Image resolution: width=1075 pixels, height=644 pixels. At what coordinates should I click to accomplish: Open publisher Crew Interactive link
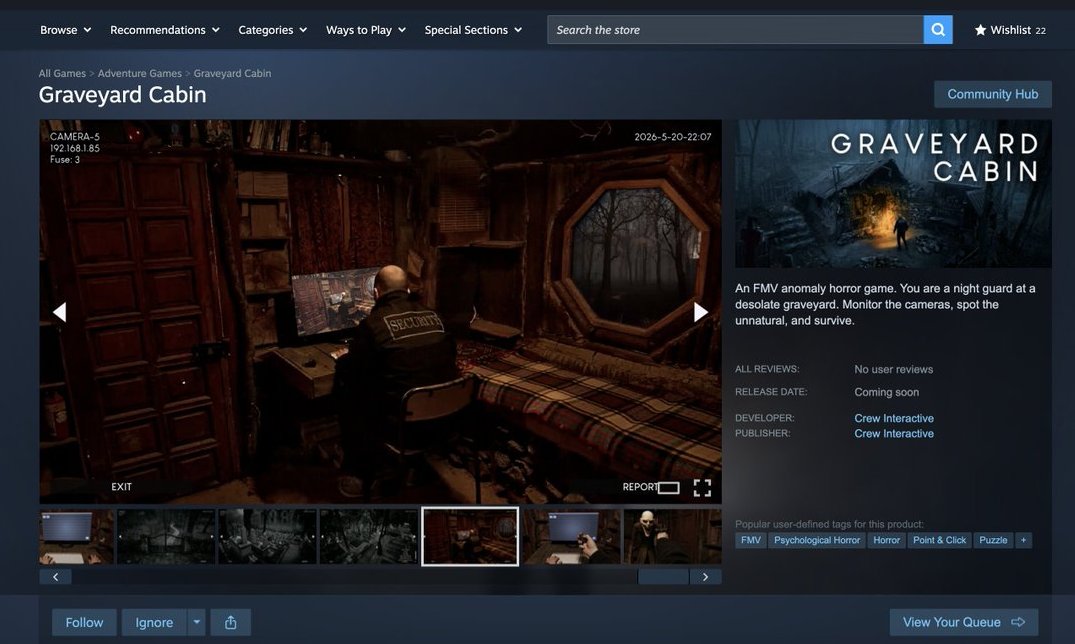pos(894,433)
